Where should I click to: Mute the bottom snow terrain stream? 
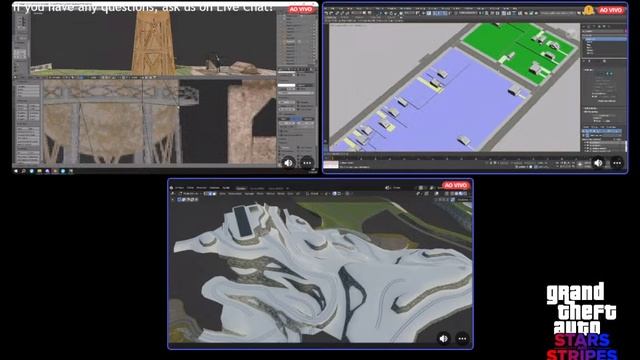[444, 338]
